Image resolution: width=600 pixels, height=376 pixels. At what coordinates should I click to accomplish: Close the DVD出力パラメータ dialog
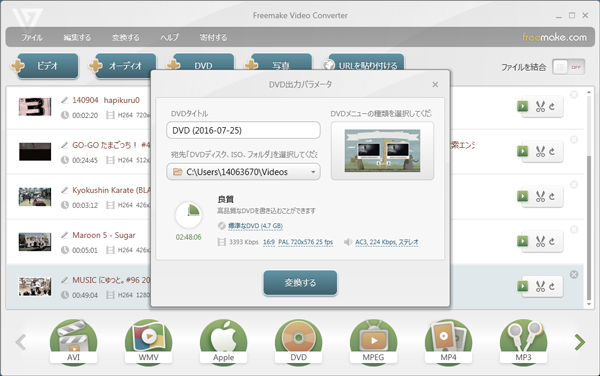435,85
